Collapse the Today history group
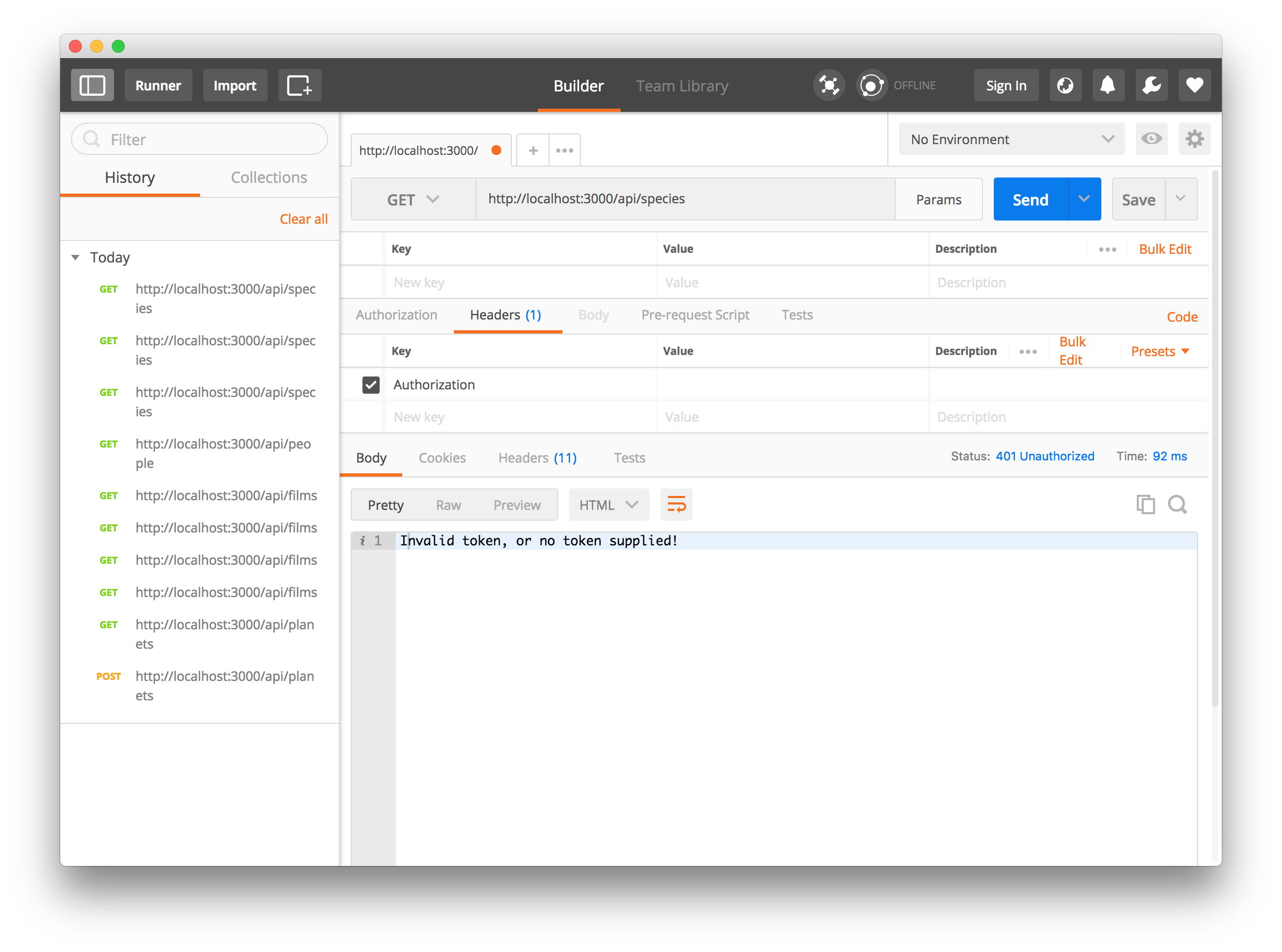This screenshot has width=1282, height=952. point(75,257)
